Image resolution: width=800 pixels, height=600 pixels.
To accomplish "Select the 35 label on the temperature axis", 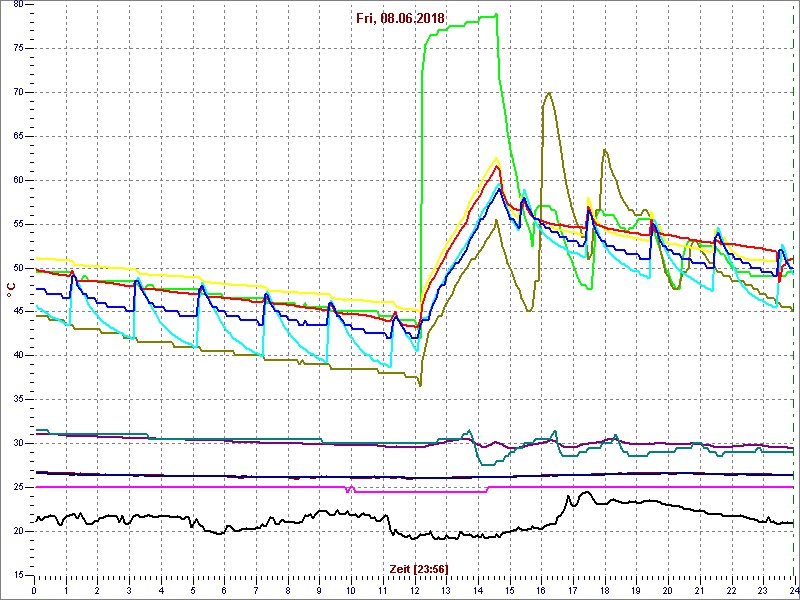I will pos(17,399).
